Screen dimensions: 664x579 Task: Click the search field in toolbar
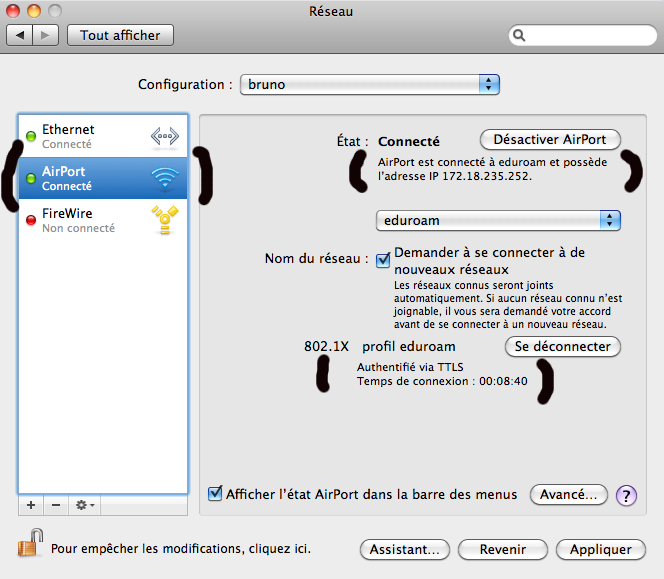click(x=582, y=35)
